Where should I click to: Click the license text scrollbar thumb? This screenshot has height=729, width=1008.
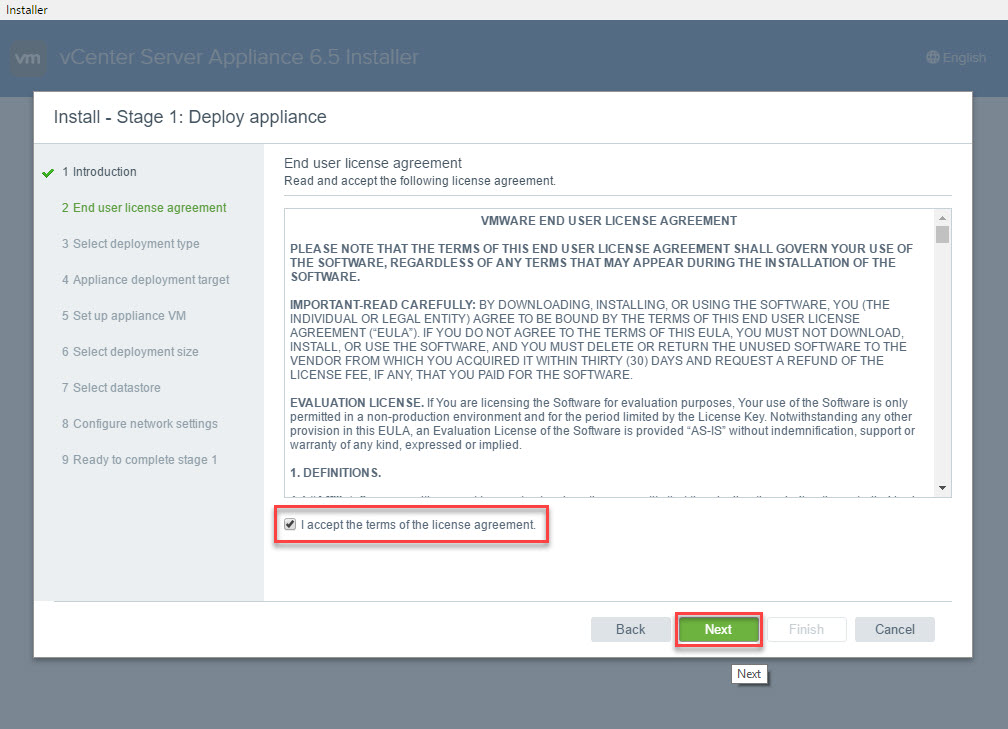coord(942,235)
